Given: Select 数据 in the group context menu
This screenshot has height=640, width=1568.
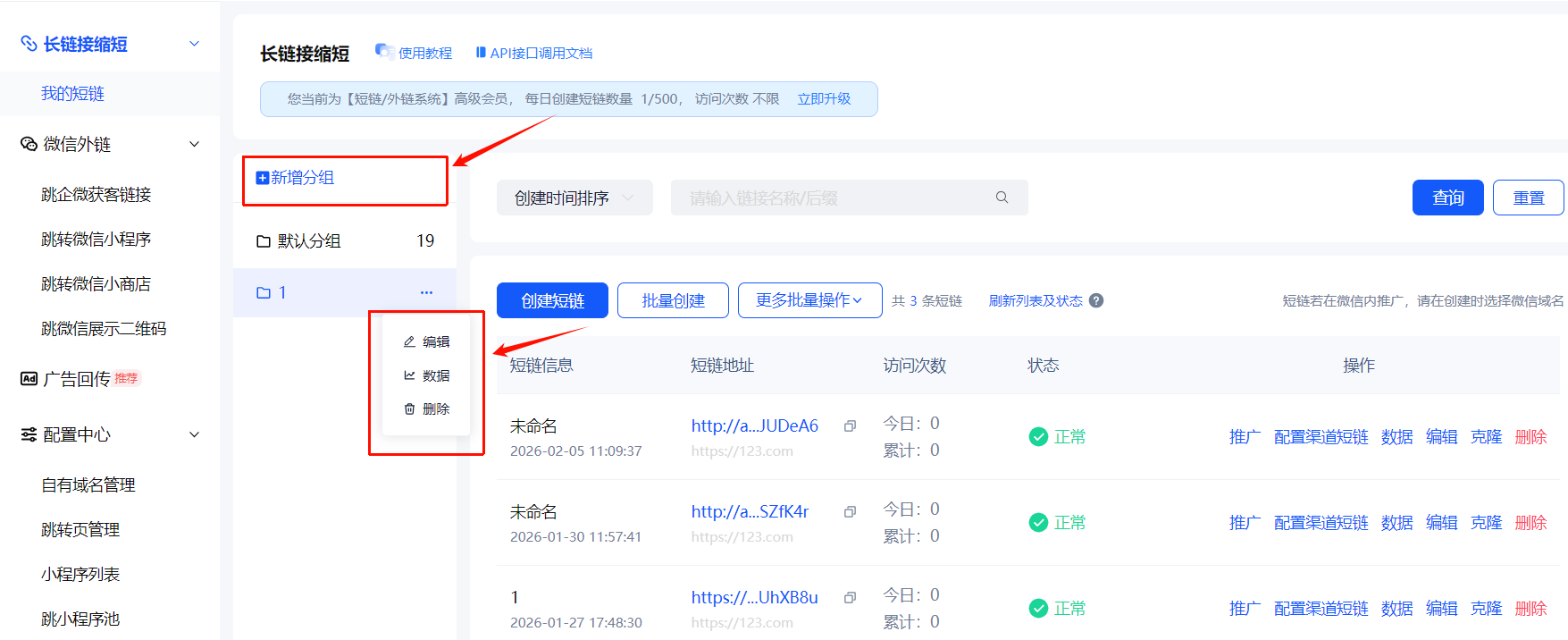Looking at the screenshot, I should (x=427, y=375).
